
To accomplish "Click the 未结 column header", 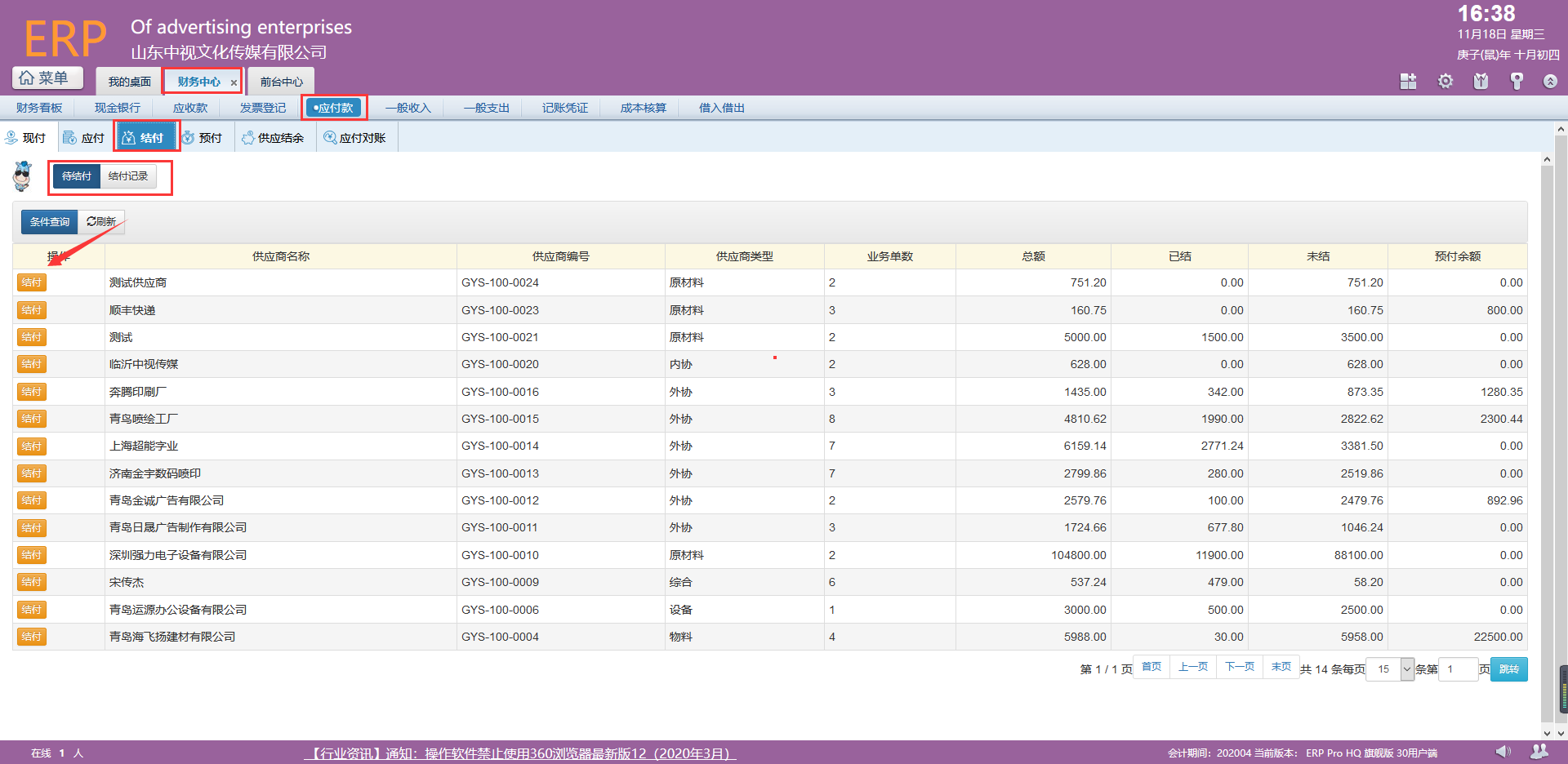I will [1318, 256].
